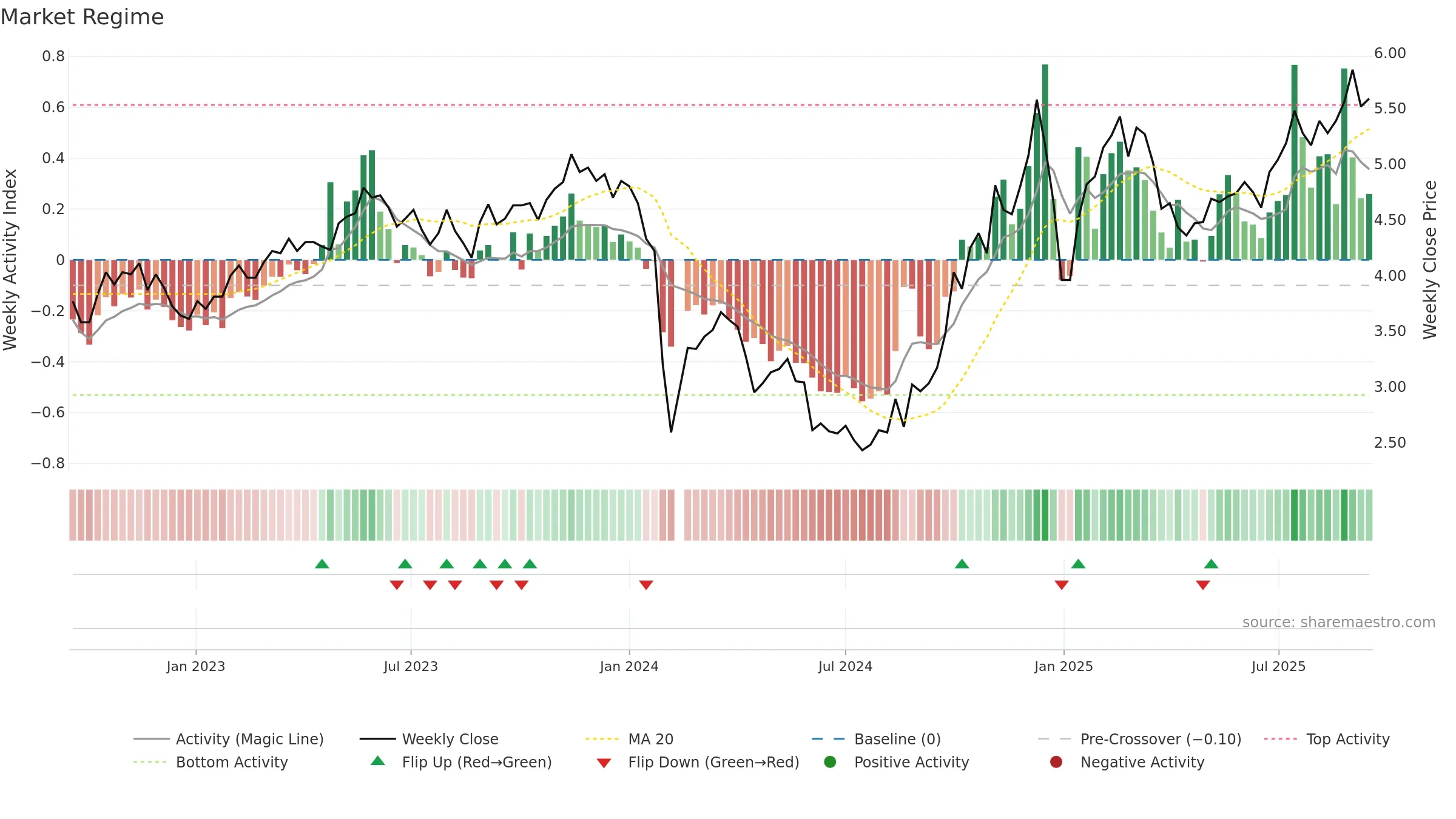The width and height of the screenshot is (1456, 819).
Task: Click the Jul 2024 x-axis label
Action: click(x=845, y=666)
